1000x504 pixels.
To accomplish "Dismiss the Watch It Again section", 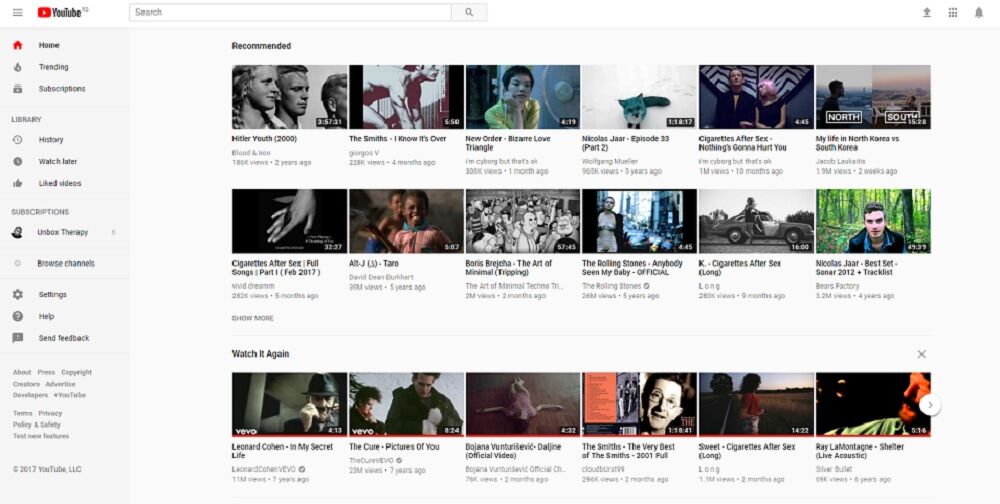I will [x=921, y=354].
